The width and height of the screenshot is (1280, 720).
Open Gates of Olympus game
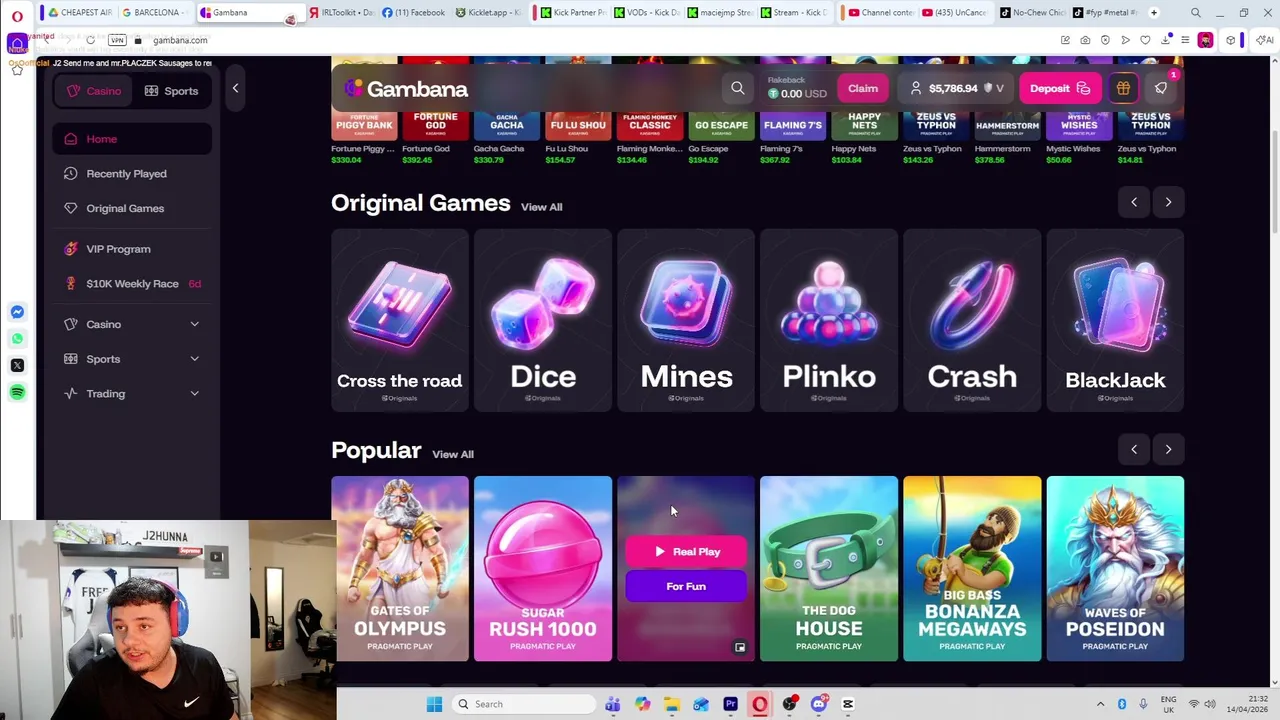click(400, 568)
